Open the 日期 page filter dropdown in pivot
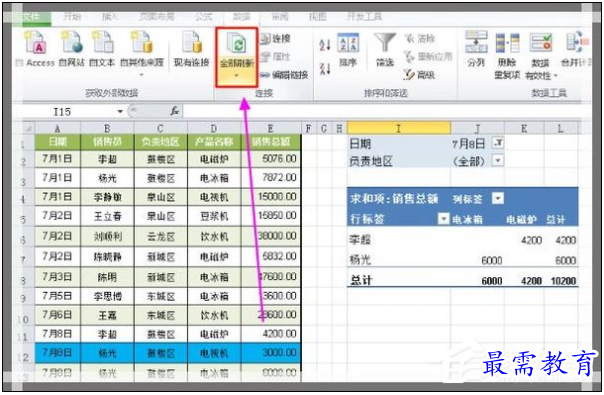This screenshot has width=604, height=395. click(498, 143)
